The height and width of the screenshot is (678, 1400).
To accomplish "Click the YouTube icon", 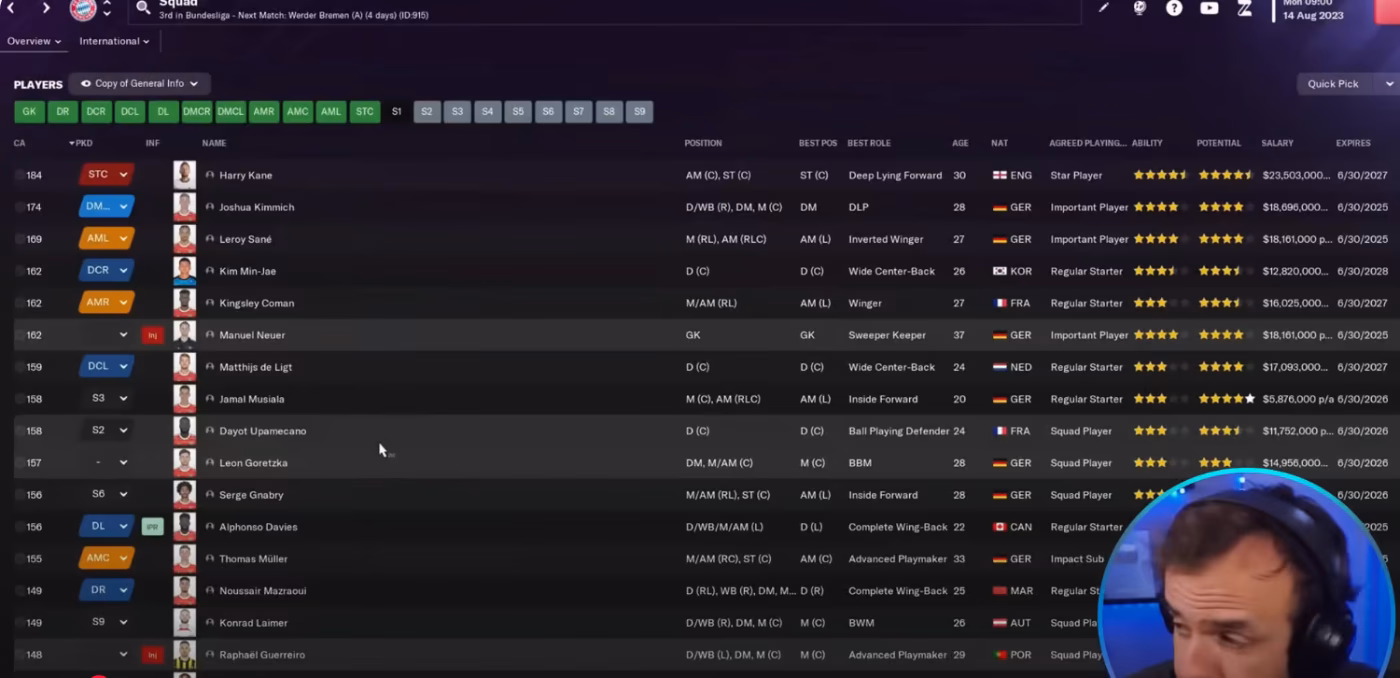I will (x=1209, y=8).
